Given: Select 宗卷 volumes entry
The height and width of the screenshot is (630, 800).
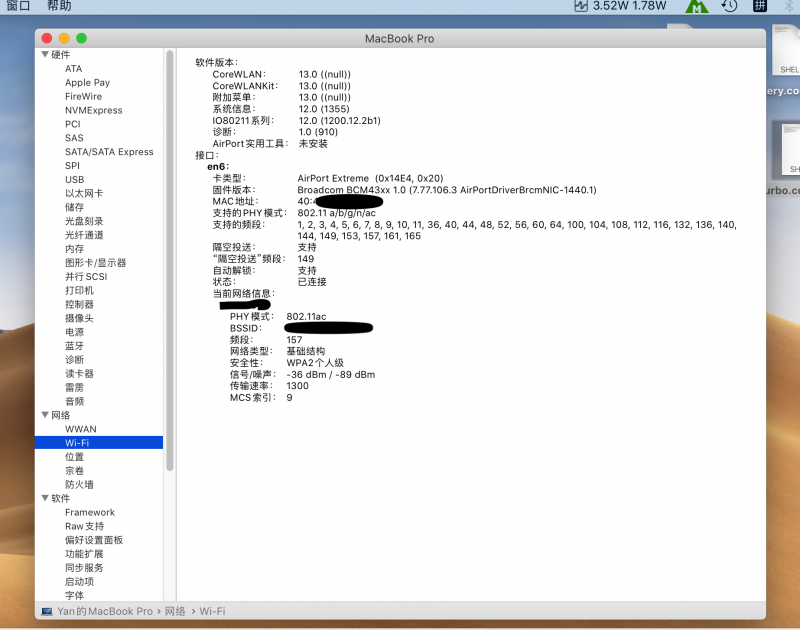Looking at the screenshot, I should [x=74, y=470].
